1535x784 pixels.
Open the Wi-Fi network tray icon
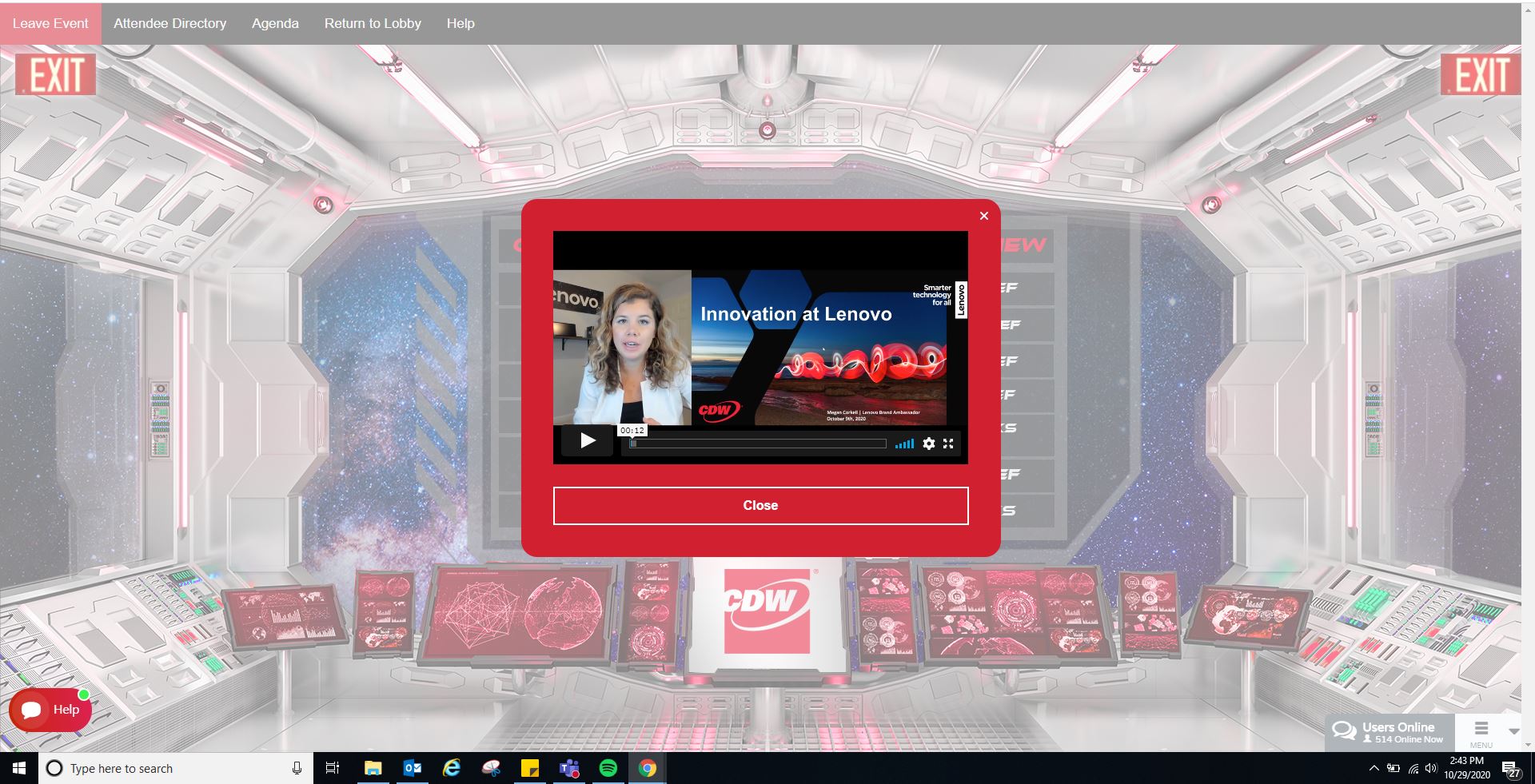pos(1413,769)
